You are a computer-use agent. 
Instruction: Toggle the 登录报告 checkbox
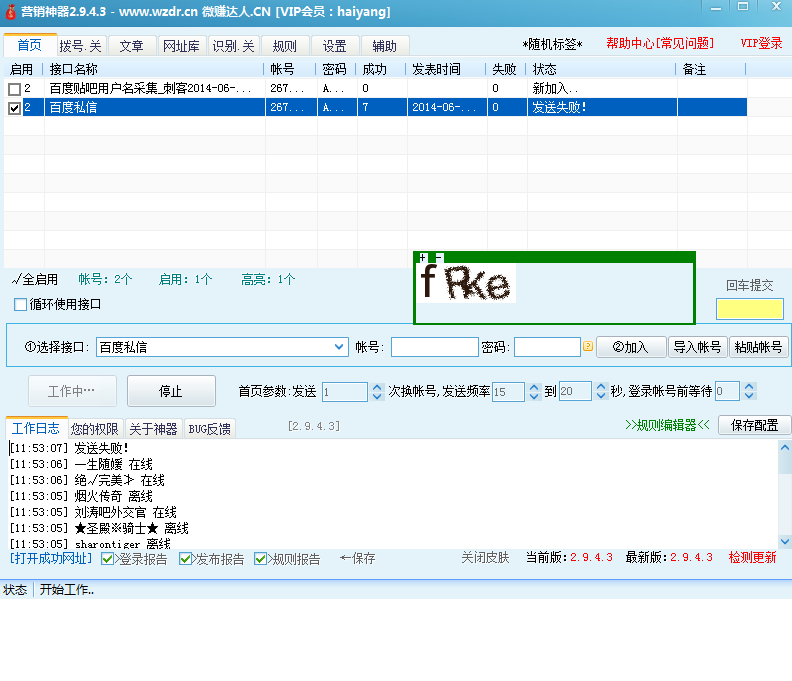[x=108, y=559]
